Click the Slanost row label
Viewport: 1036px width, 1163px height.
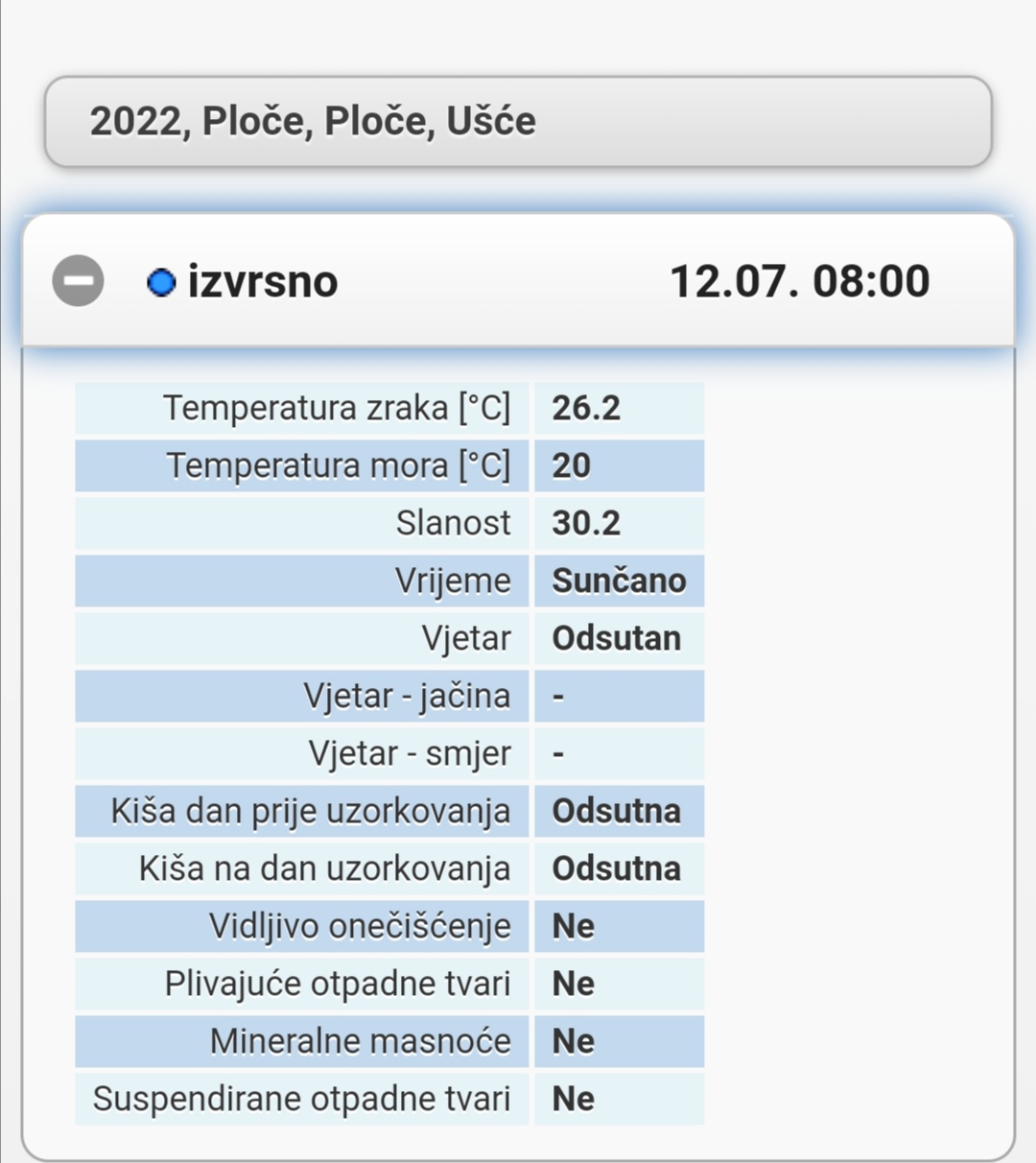tap(453, 523)
